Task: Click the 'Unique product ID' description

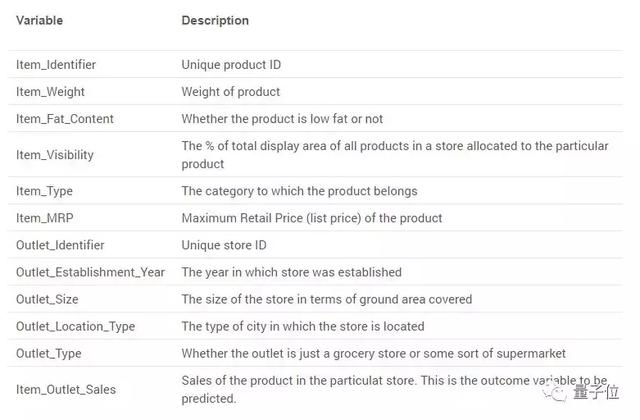Action: click(231, 64)
